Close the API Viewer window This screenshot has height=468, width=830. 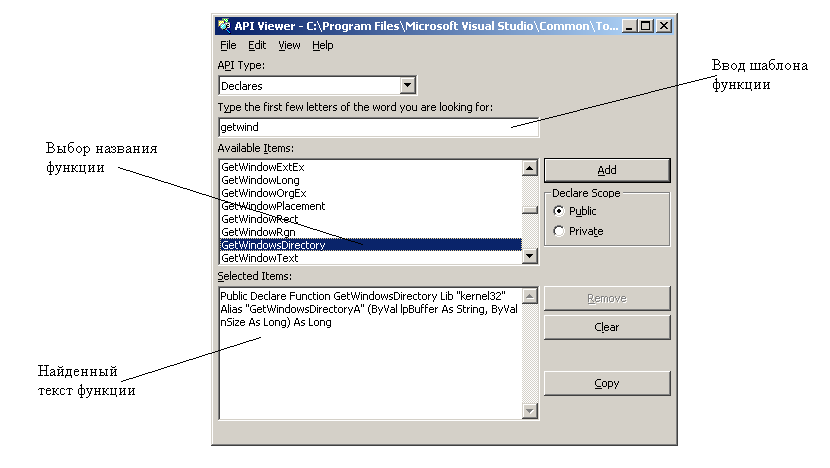[664, 25]
